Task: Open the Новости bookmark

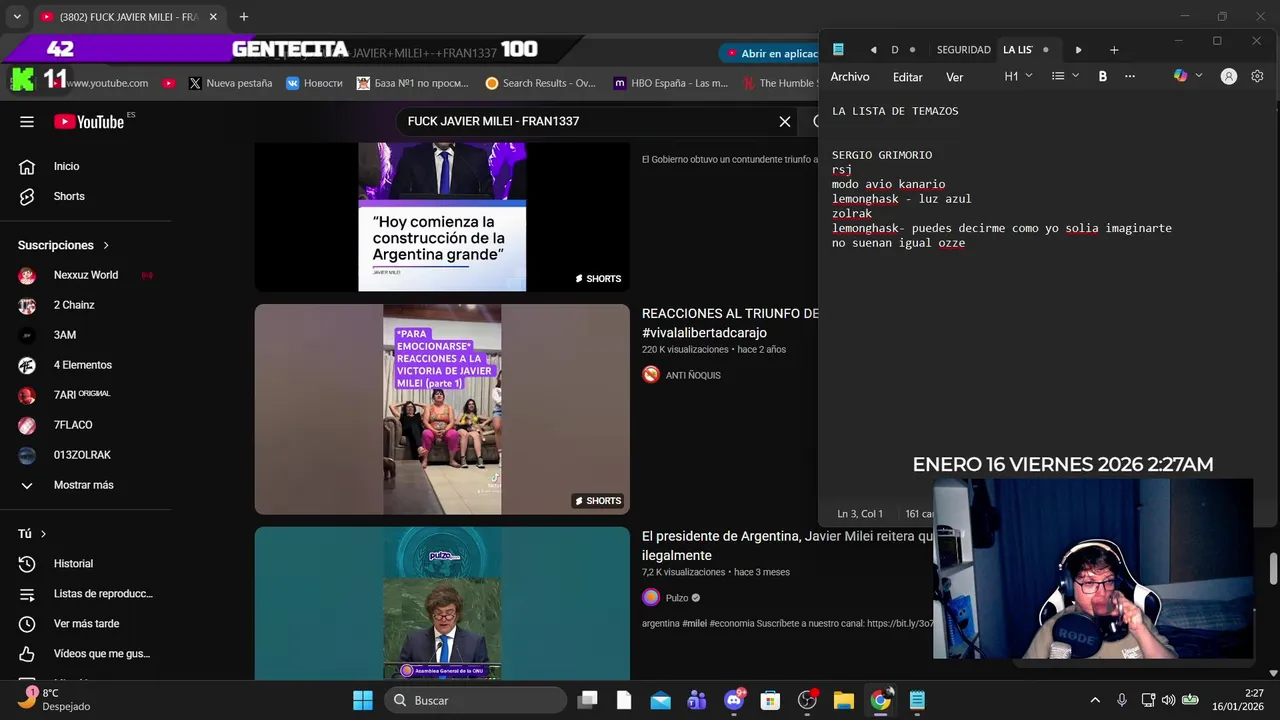Action: [x=313, y=83]
